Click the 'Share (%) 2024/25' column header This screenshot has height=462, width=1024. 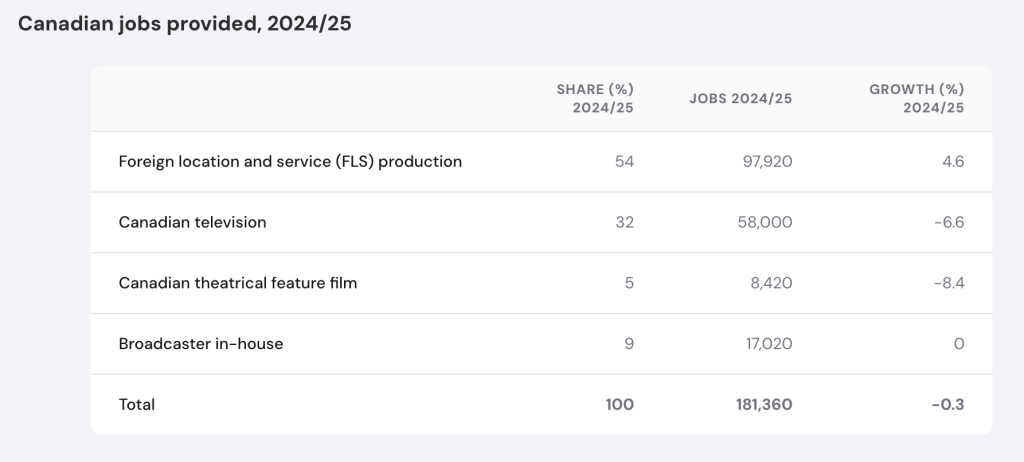(595, 98)
